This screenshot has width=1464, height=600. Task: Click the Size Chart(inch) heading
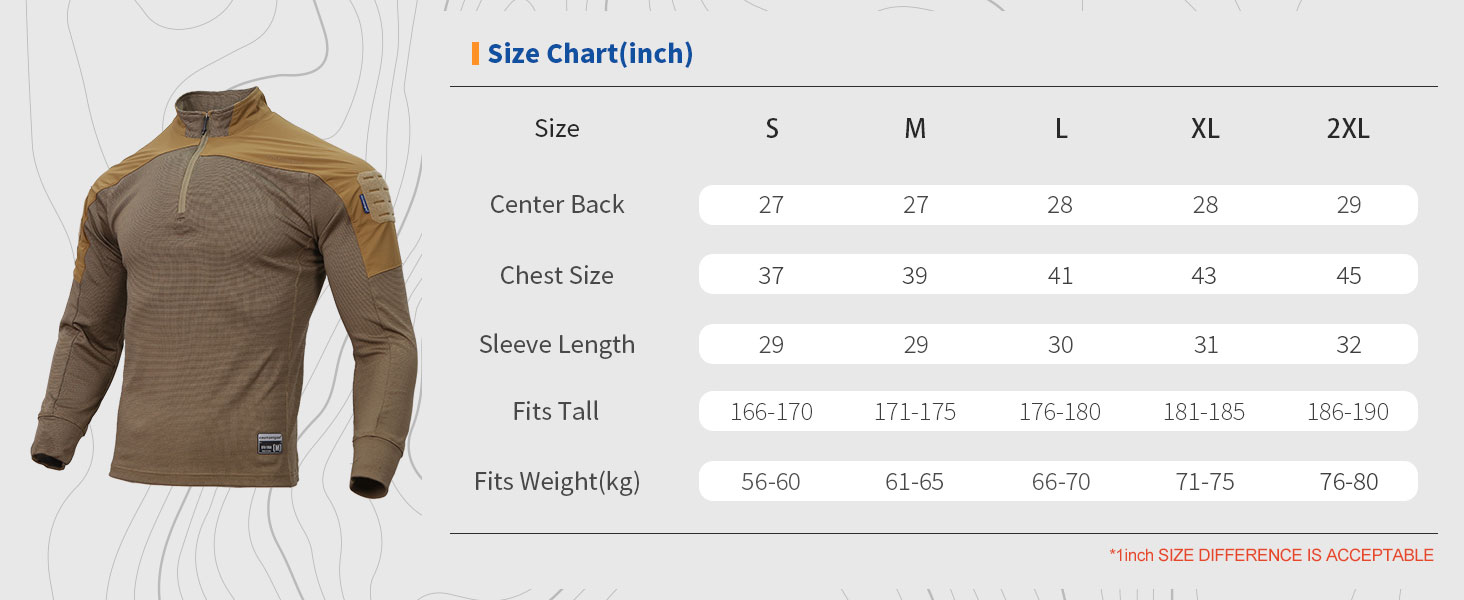[590, 54]
